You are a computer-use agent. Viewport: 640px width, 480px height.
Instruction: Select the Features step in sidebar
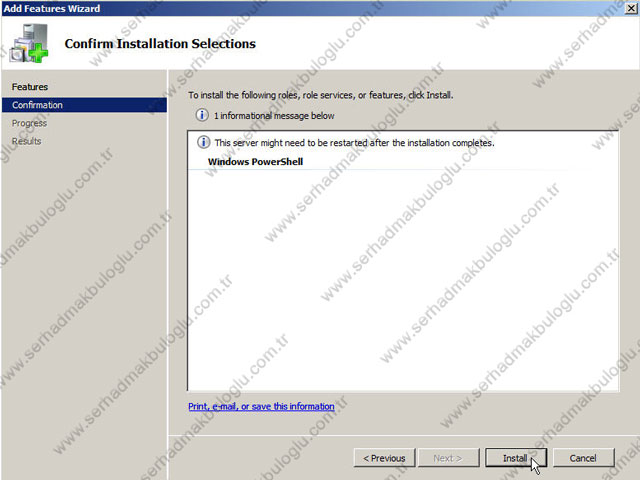[x=30, y=87]
